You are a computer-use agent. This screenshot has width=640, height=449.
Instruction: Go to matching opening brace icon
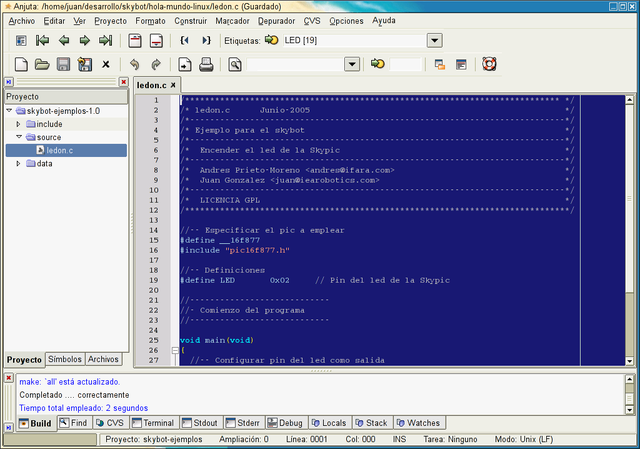click(x=184, y=40)
